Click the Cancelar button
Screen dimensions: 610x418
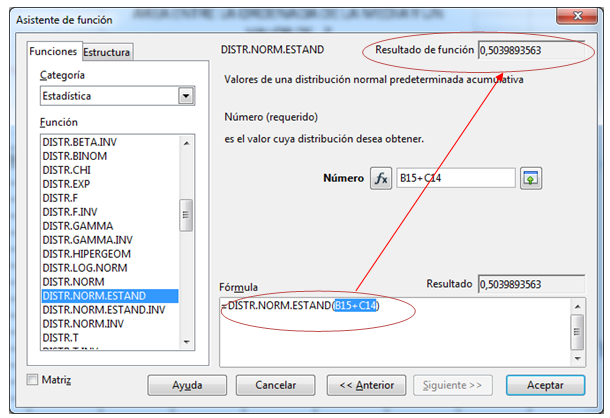(x=275, y=385)
